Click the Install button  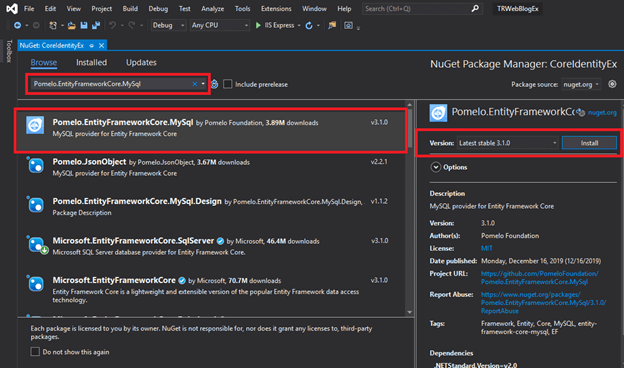tap(589, 143)
